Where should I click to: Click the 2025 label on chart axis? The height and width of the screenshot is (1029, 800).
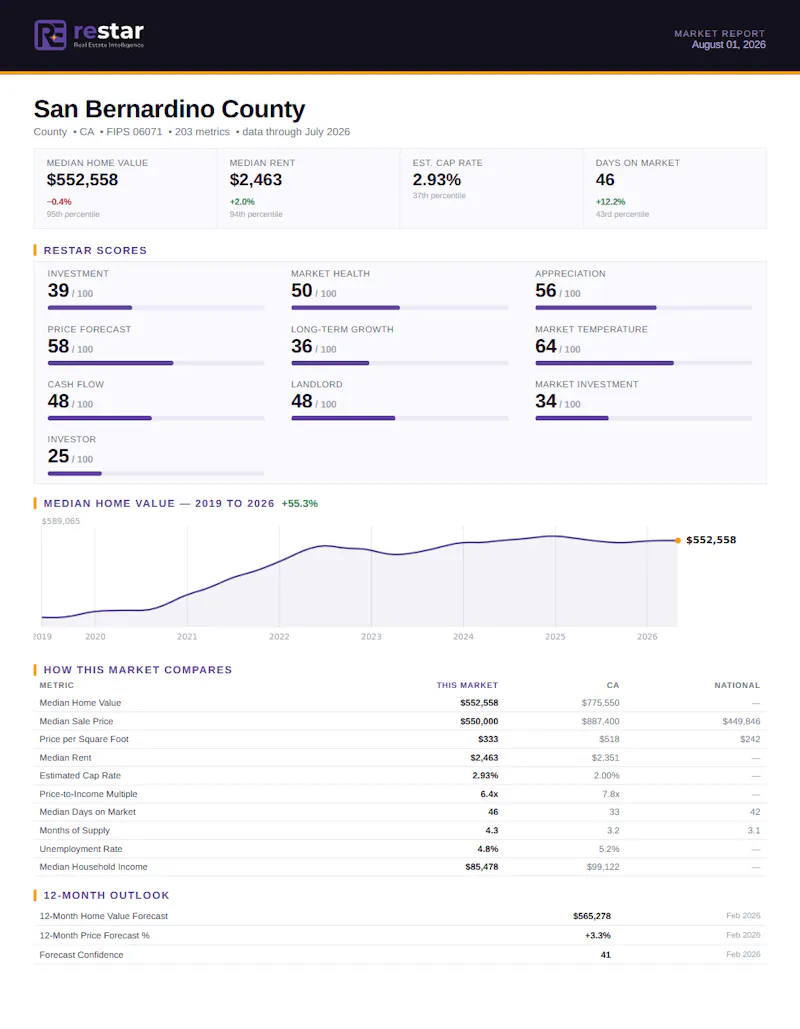(x=555, y=637)
